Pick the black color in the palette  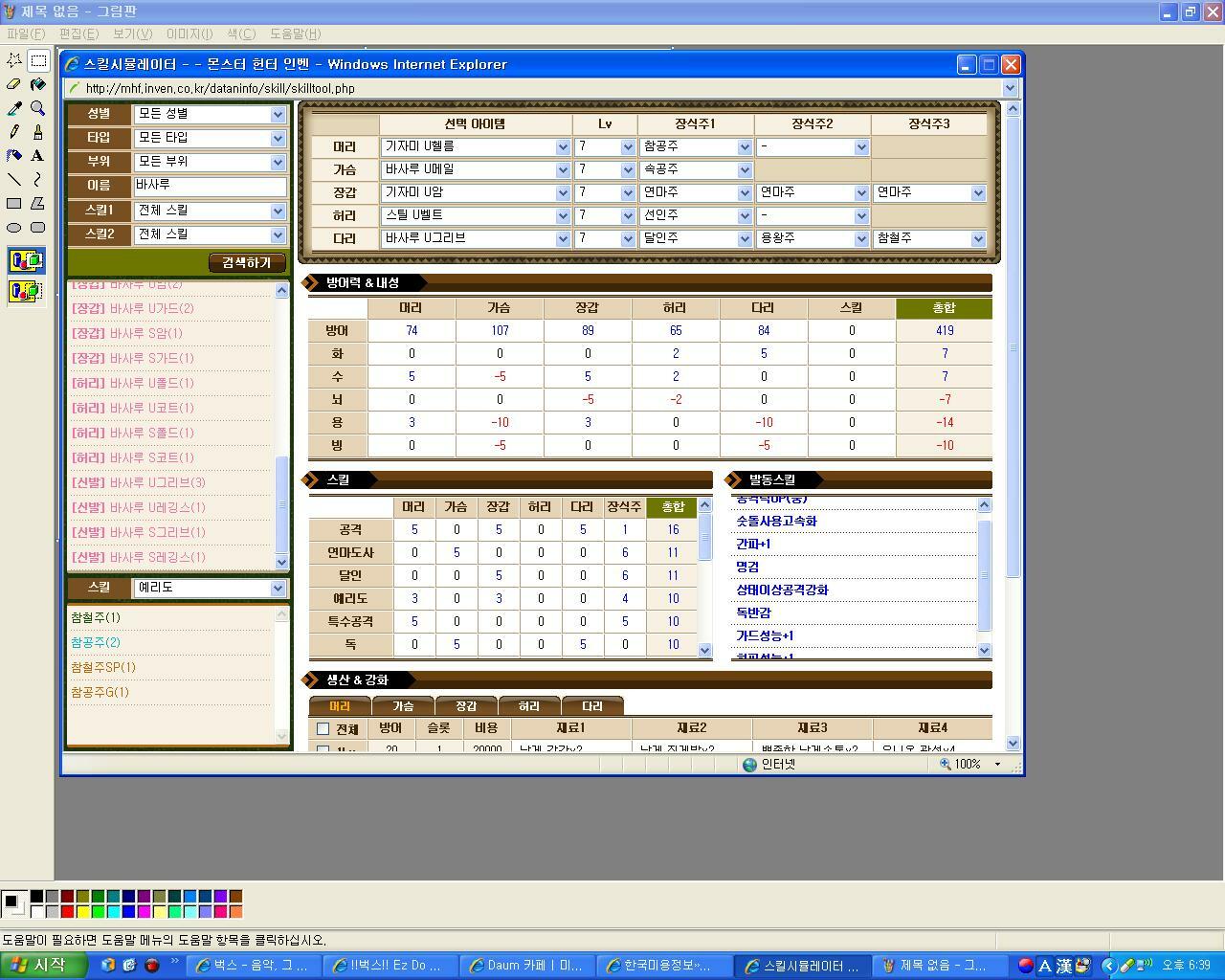point(36,897)
